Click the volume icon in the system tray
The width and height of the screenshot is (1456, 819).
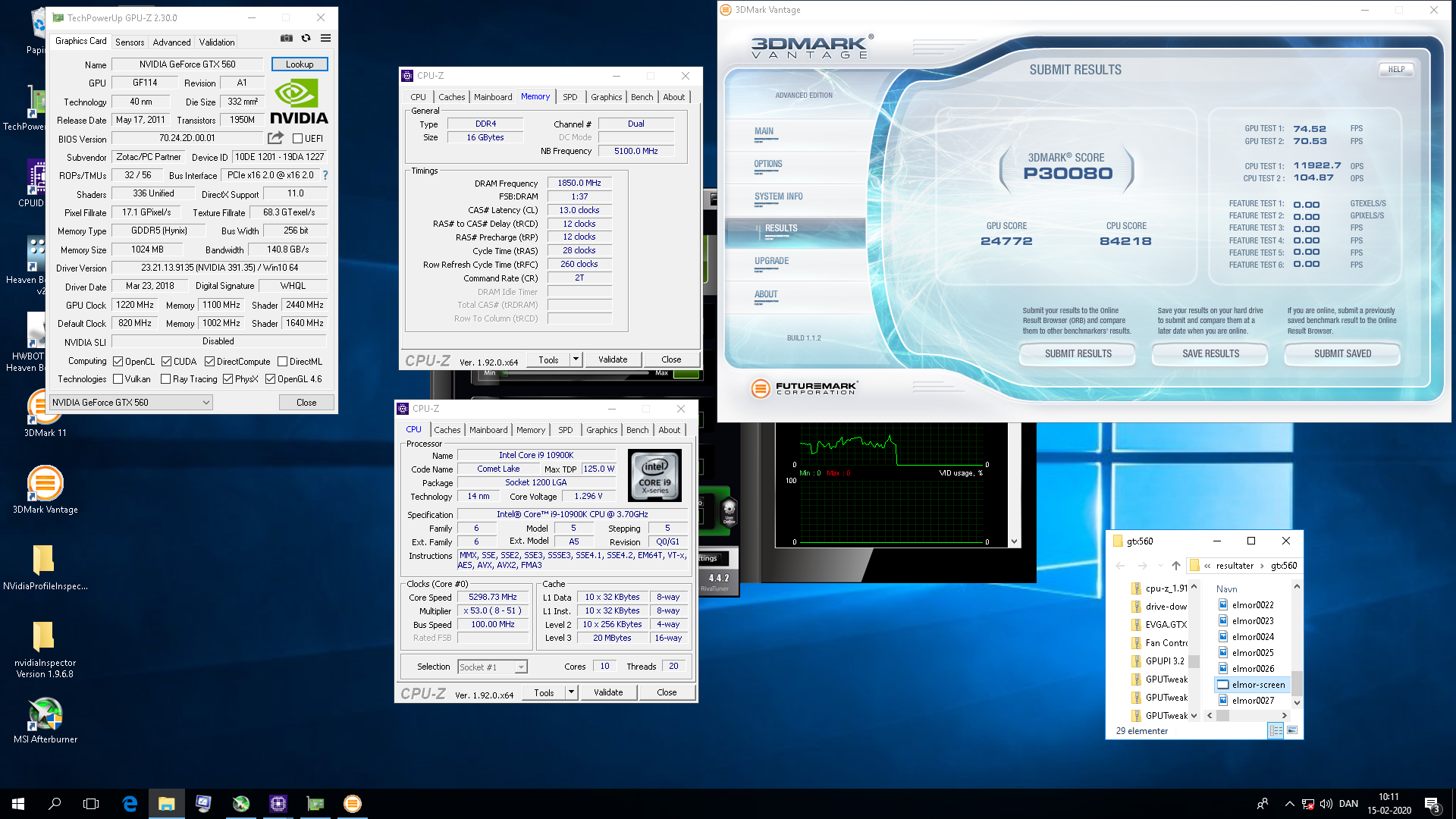[x=1326, y=804]
